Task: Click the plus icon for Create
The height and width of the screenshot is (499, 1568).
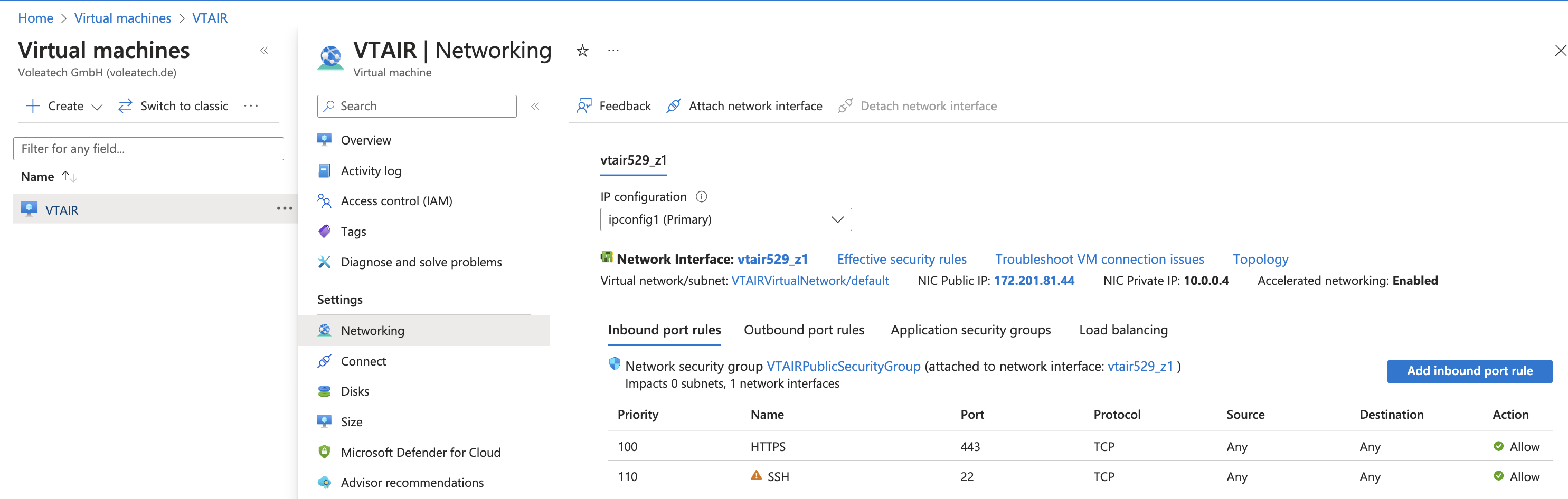Action: pos(33,105)
